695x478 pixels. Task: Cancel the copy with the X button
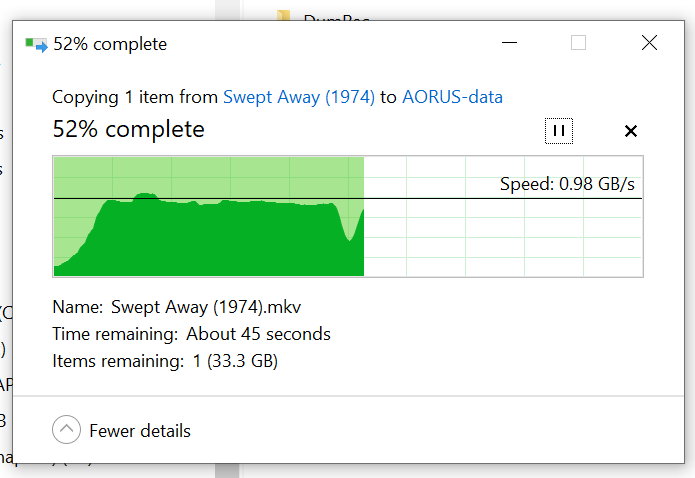tap(631, 131)
